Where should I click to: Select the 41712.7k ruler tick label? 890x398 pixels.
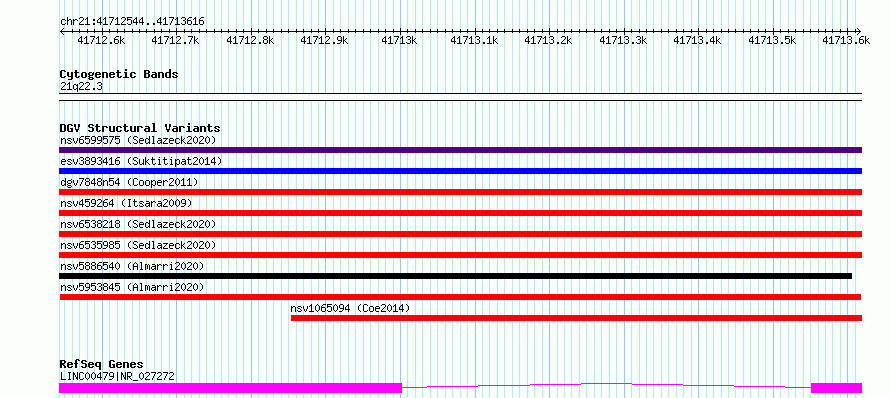point(175,40)
